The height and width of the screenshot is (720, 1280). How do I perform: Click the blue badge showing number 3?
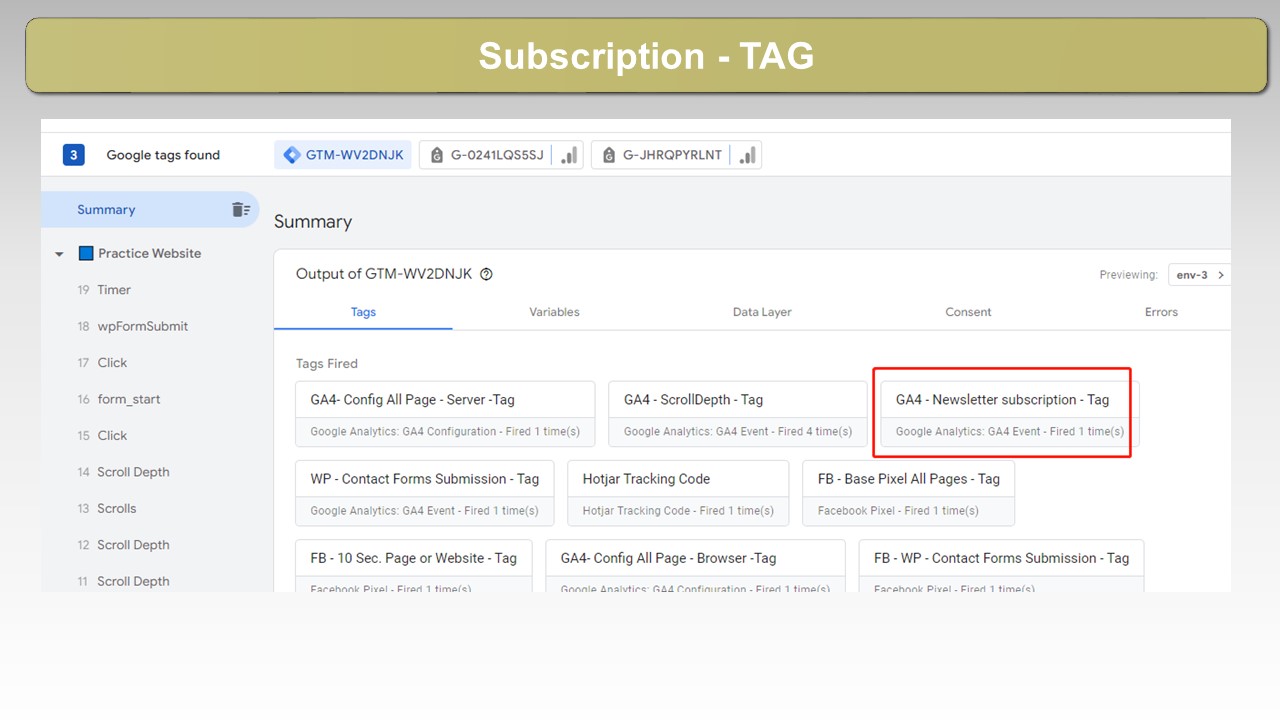pyautogui.click(x=73, y=155)
